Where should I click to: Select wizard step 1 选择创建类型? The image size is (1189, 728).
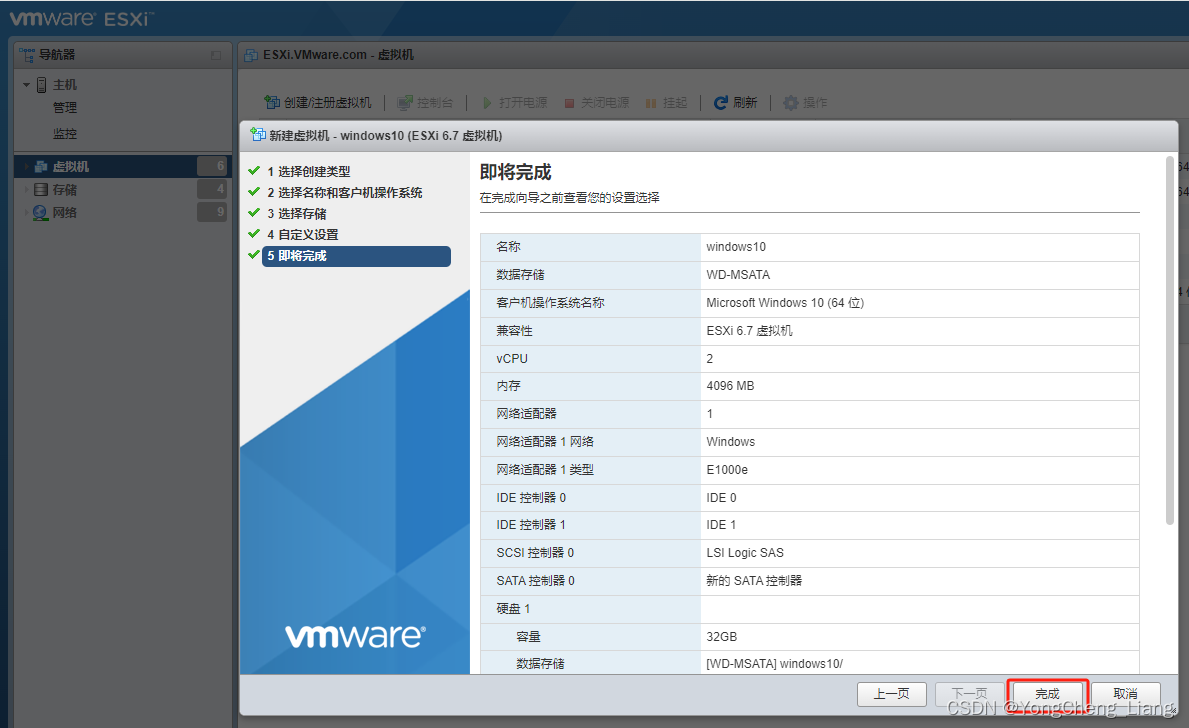coord(309,171)
